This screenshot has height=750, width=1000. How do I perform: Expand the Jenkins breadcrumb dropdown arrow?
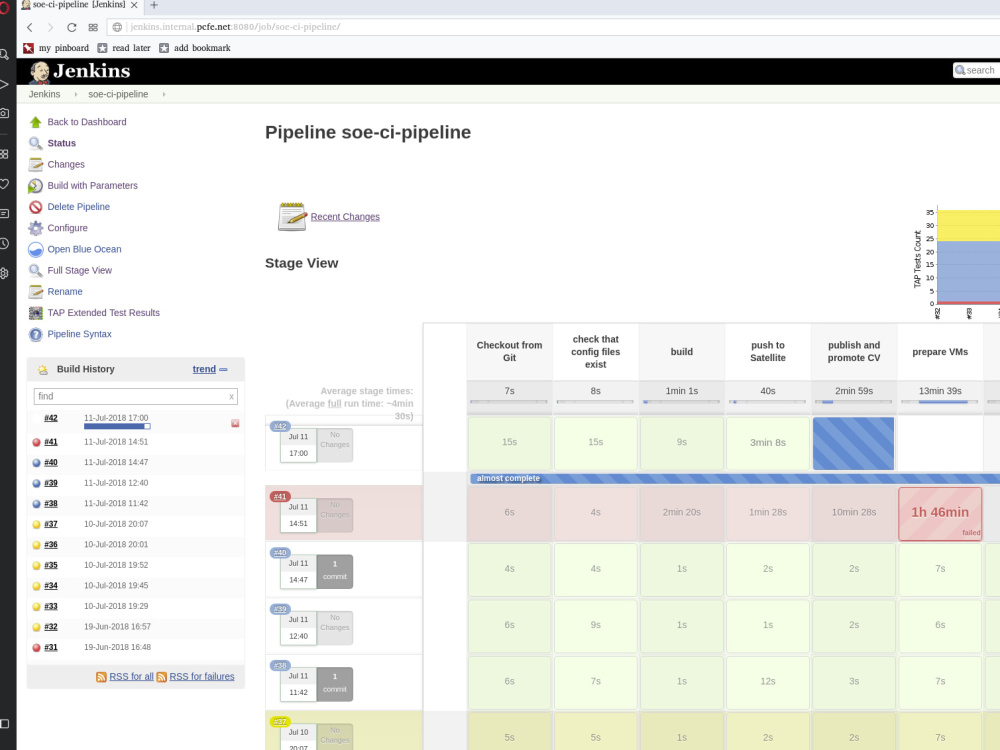point(76,94)
